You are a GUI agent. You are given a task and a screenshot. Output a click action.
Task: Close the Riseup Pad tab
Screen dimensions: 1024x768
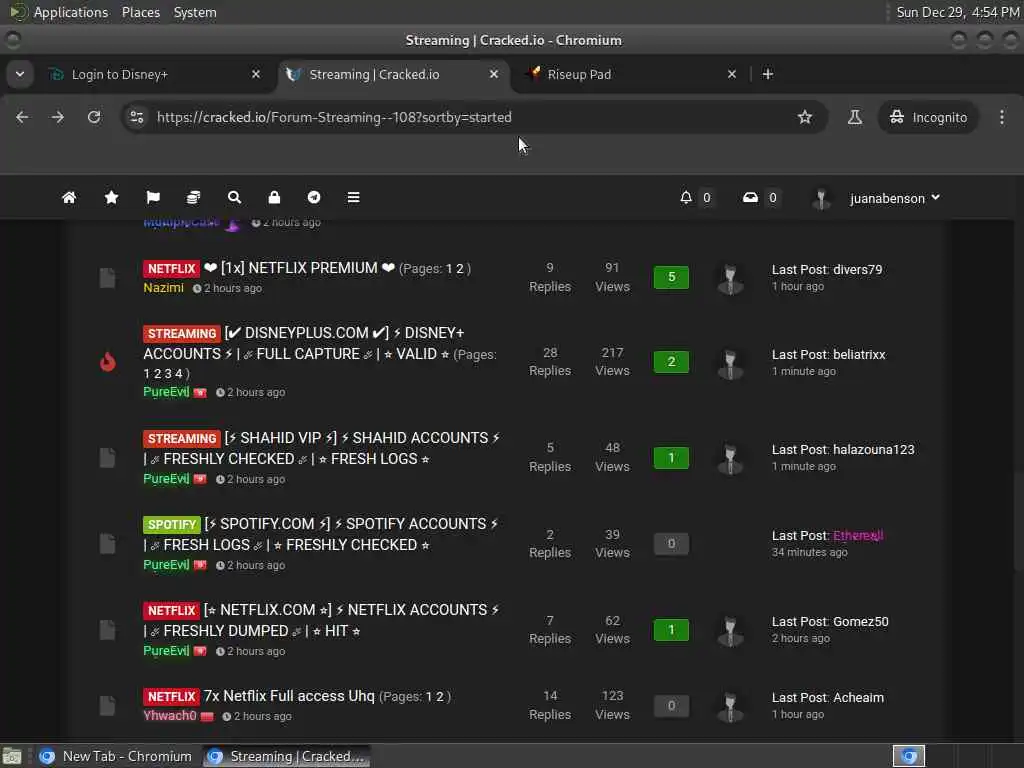coord(732,74)
